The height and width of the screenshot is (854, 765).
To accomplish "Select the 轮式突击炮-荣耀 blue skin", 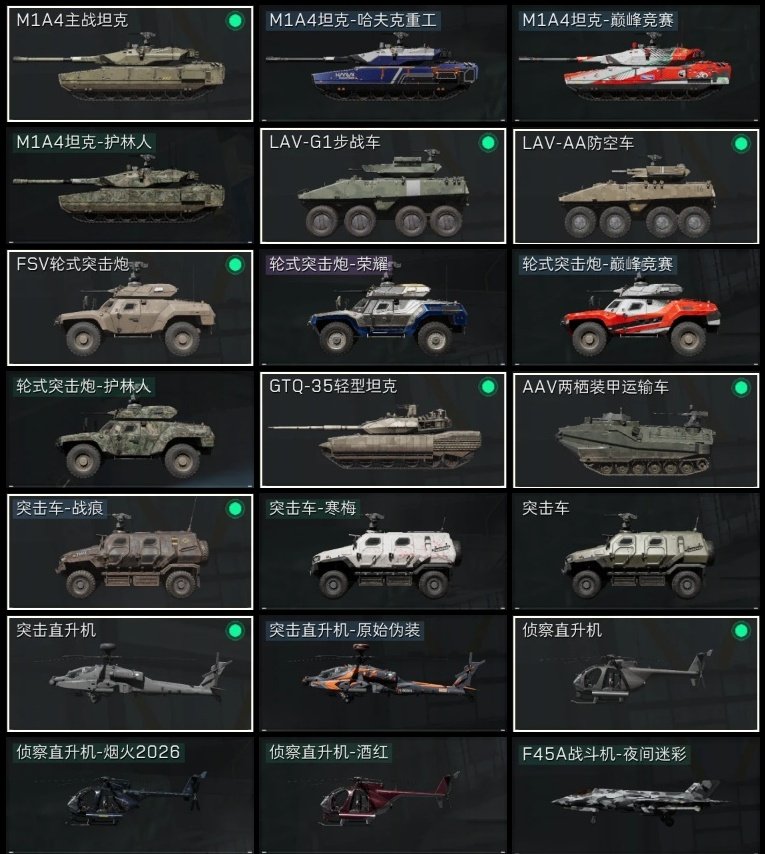I will pos(383,308).
